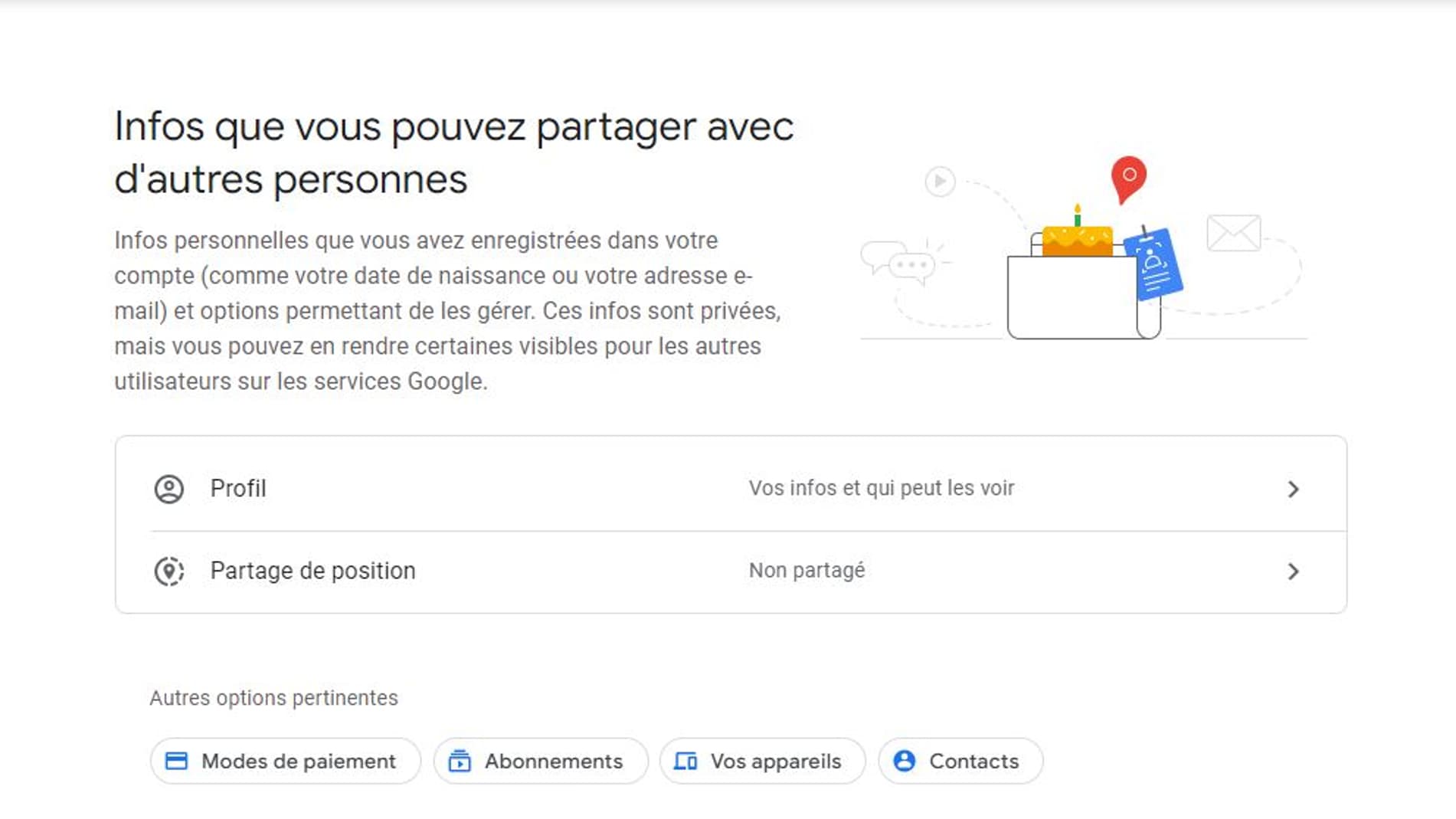Open Modes de paiement
The width and height of the screenshot is (1456, 819).
point(285,761)
